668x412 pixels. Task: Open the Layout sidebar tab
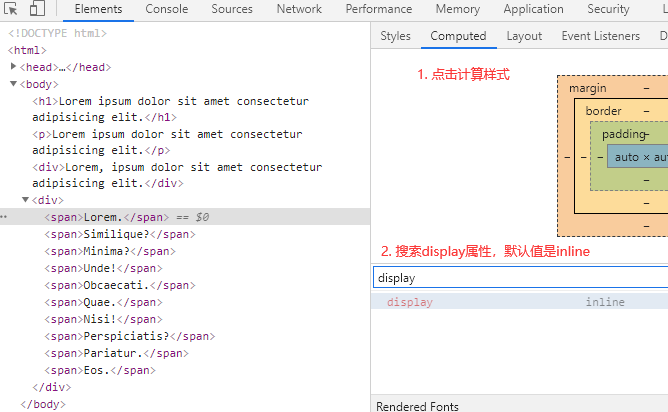[524, 36]
